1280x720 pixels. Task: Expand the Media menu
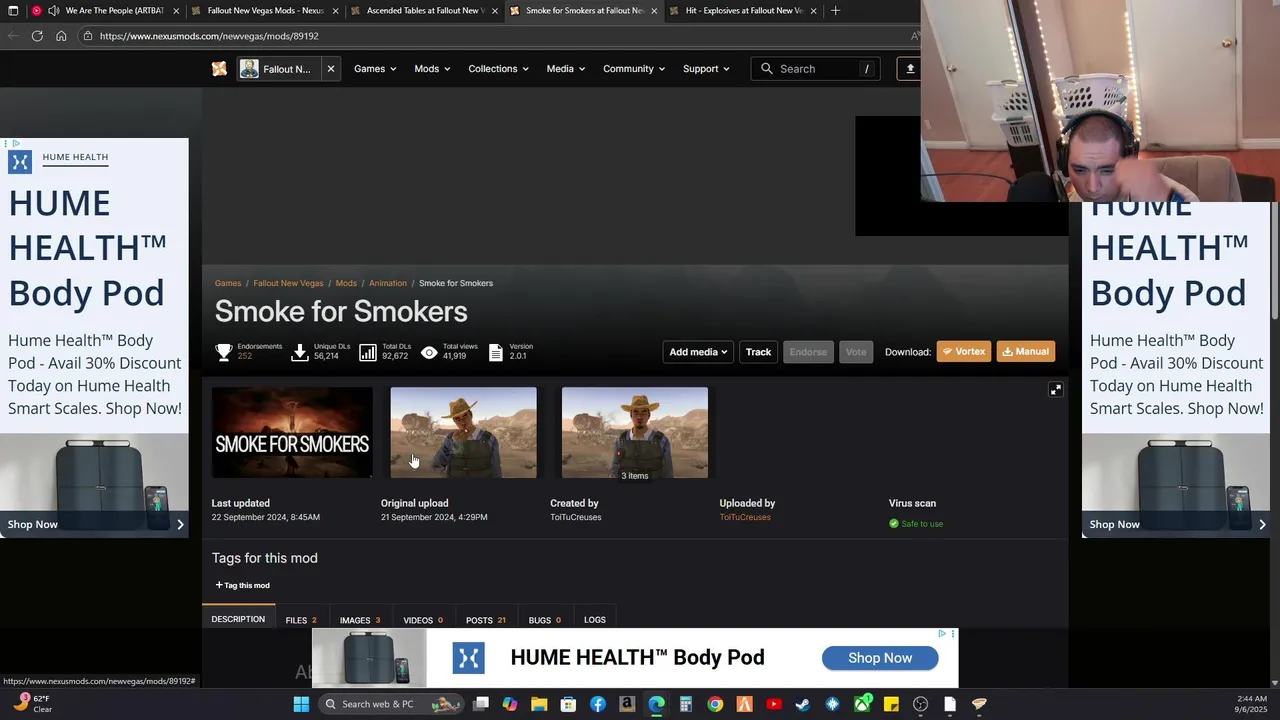point(565,69)
